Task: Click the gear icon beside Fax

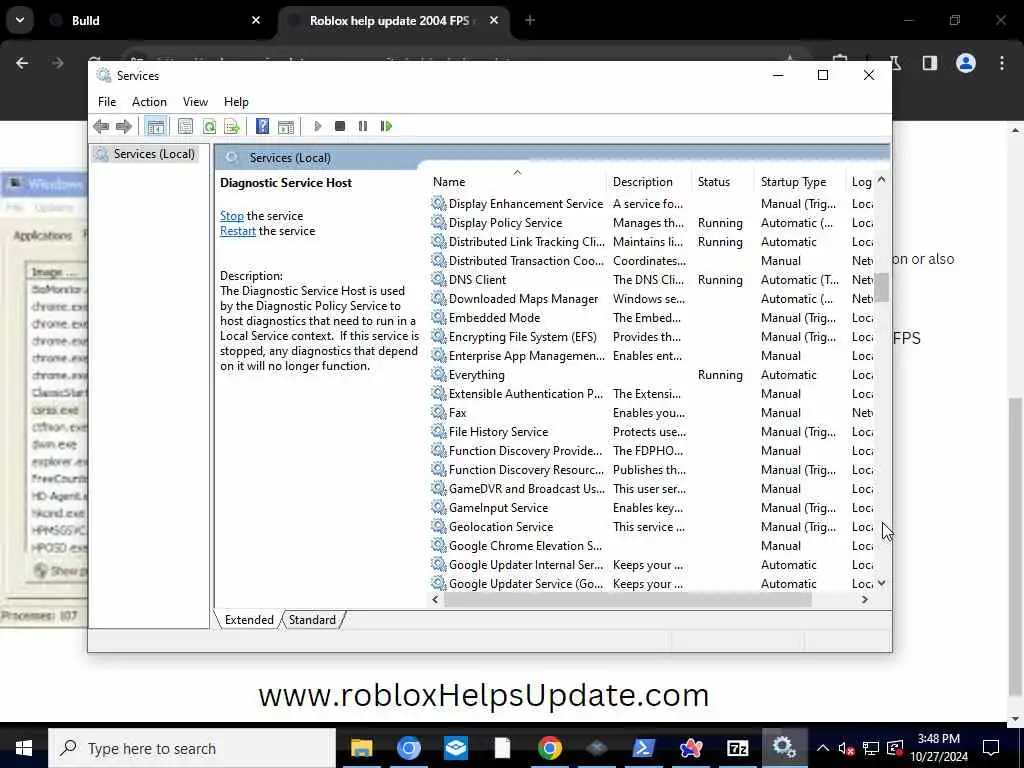Action: pyautogui.click(x=439, y=413)
